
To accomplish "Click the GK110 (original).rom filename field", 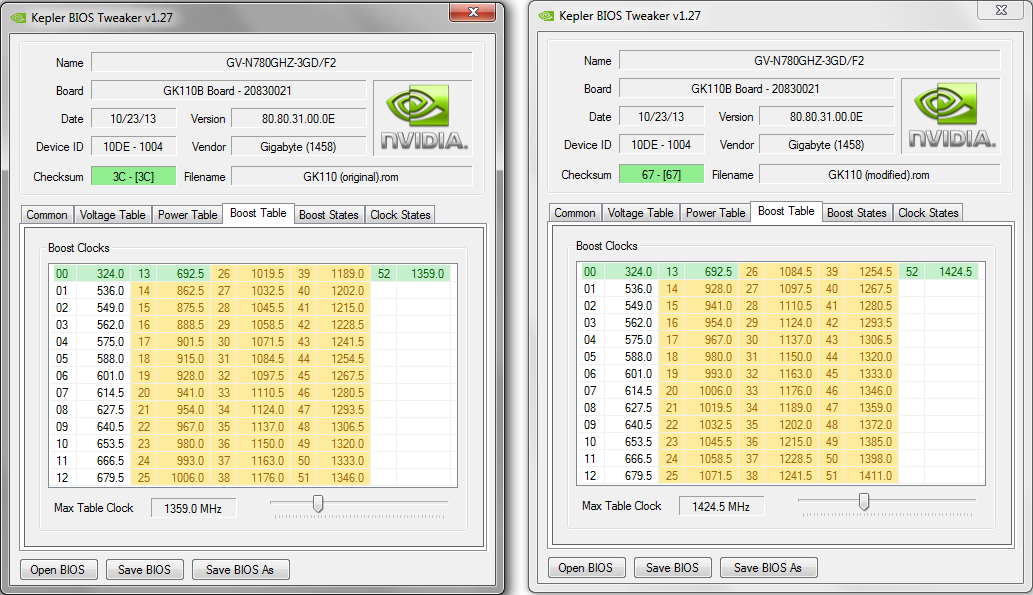I will tap(351, 177).
